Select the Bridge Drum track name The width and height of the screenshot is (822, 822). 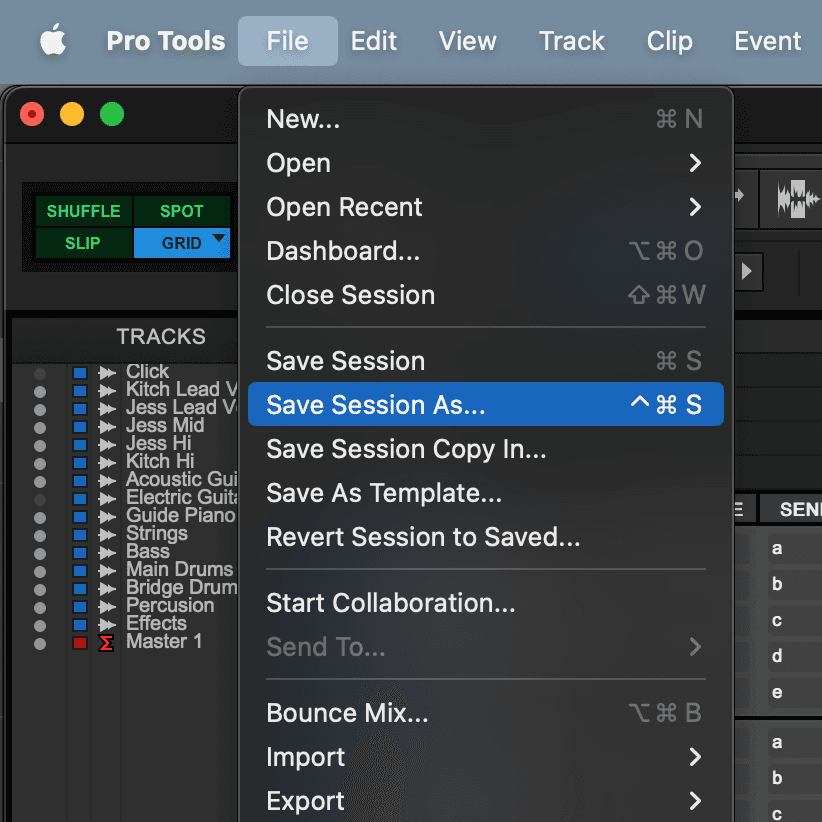[x=181, y=587]
